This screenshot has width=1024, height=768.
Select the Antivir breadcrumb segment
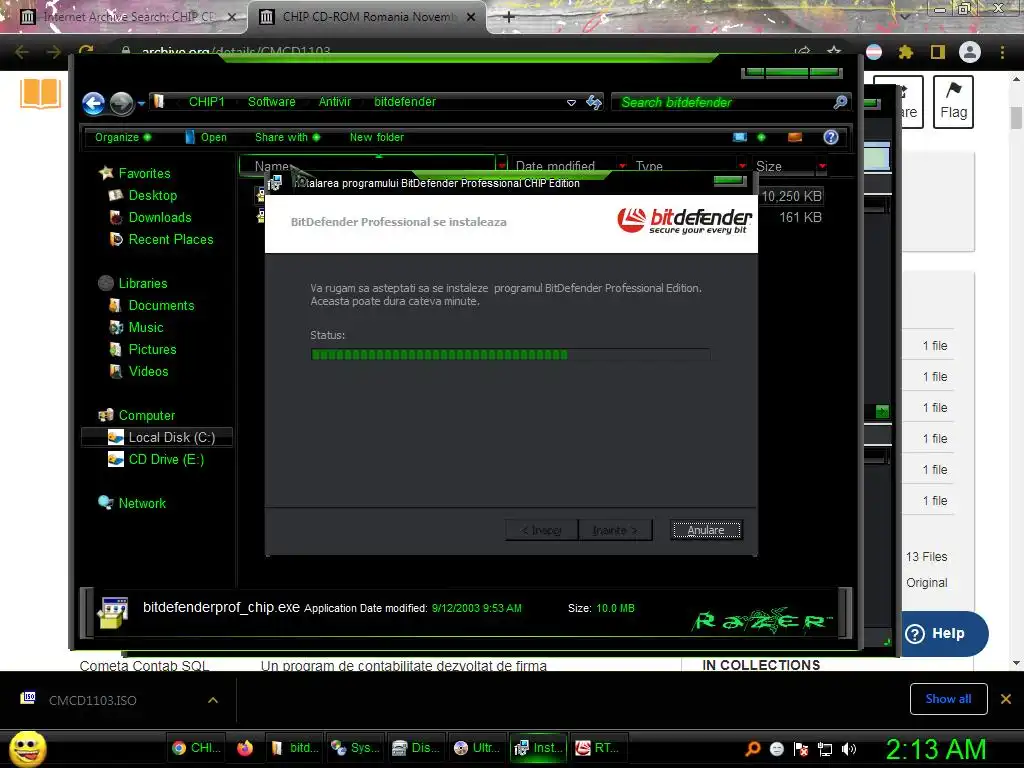(334, 102)
